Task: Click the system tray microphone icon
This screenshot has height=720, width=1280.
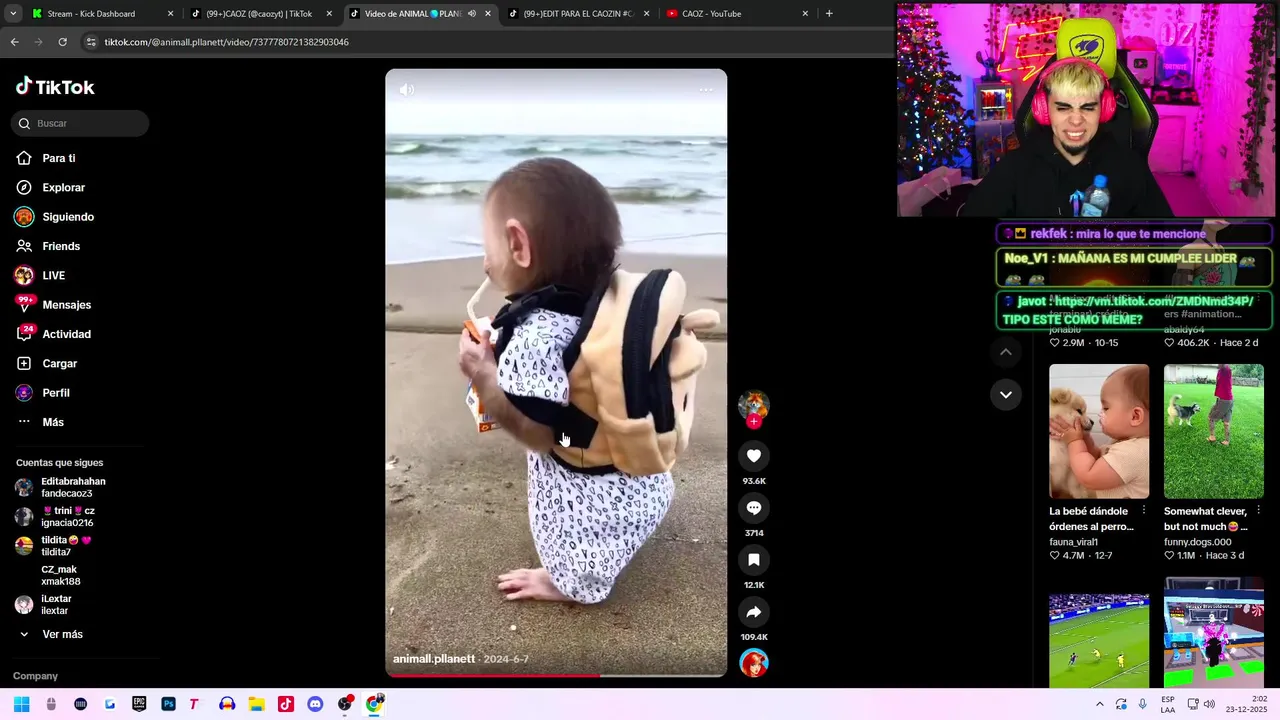Action: click(x=1143, y=704)
